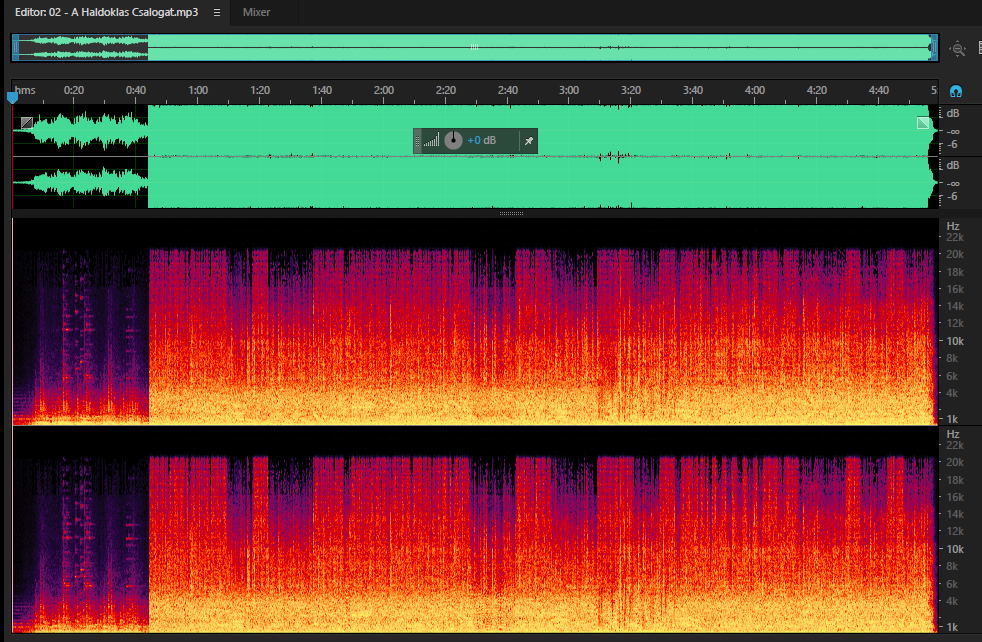Switch to the Mixer tab

(x=256, y=13)
